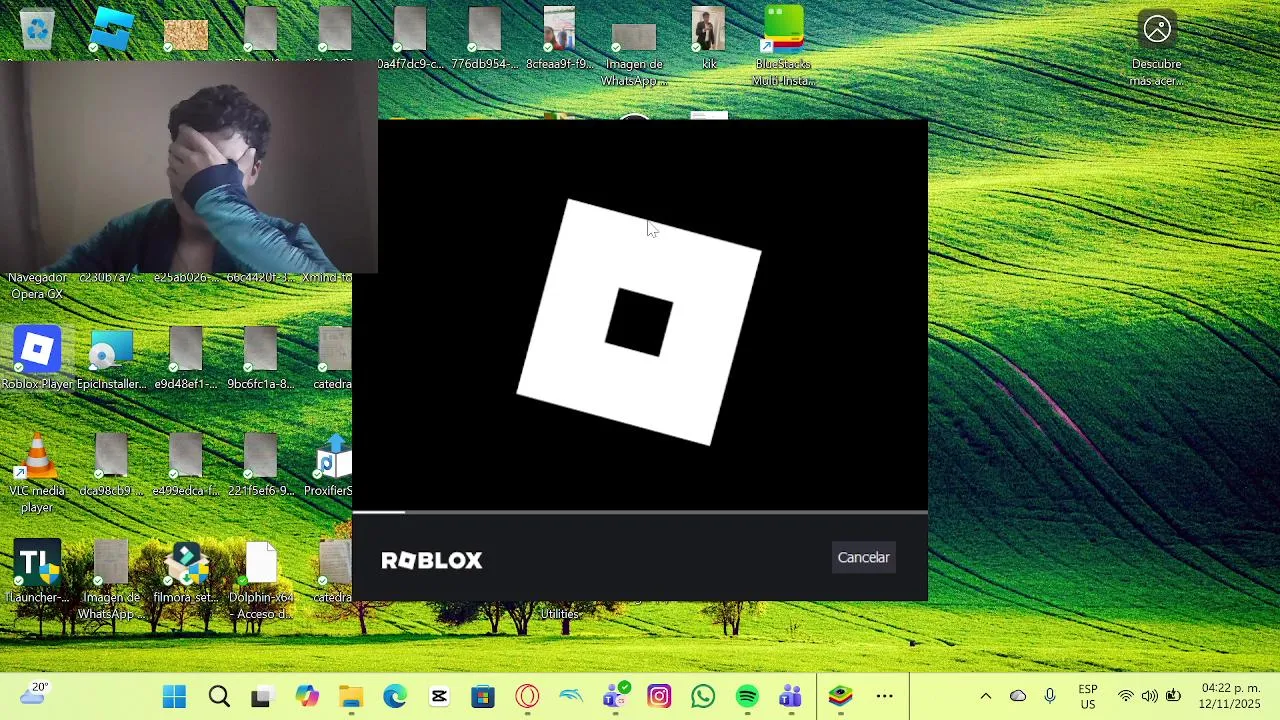Click the microphone icon in system tray
This screenshot has width=1280, height=720.
coord(1050,696)
